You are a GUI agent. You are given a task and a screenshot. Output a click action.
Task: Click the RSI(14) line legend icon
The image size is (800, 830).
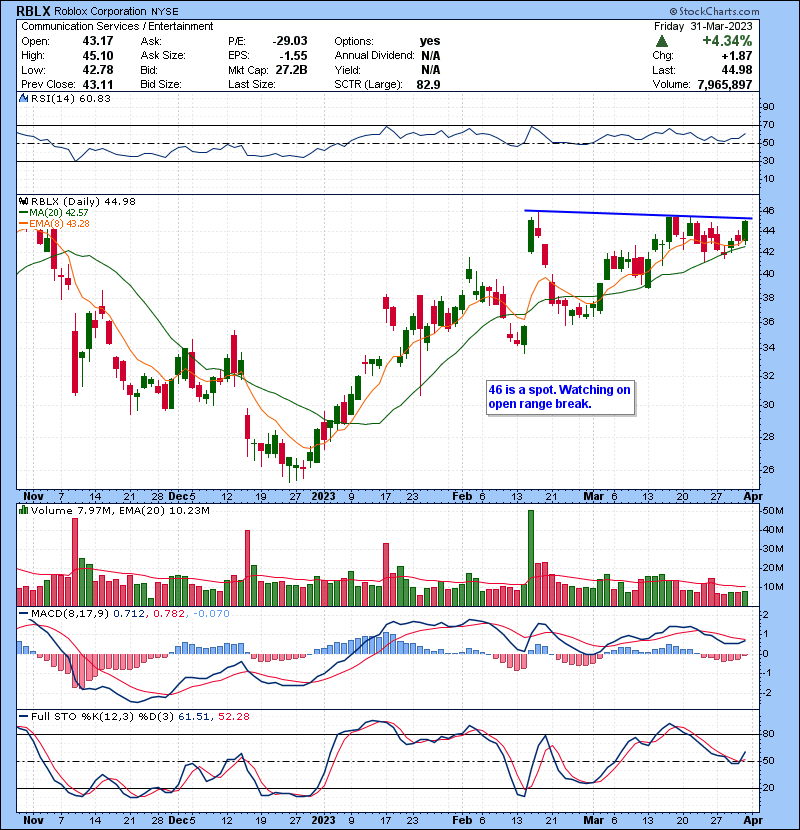click(24, 98)
